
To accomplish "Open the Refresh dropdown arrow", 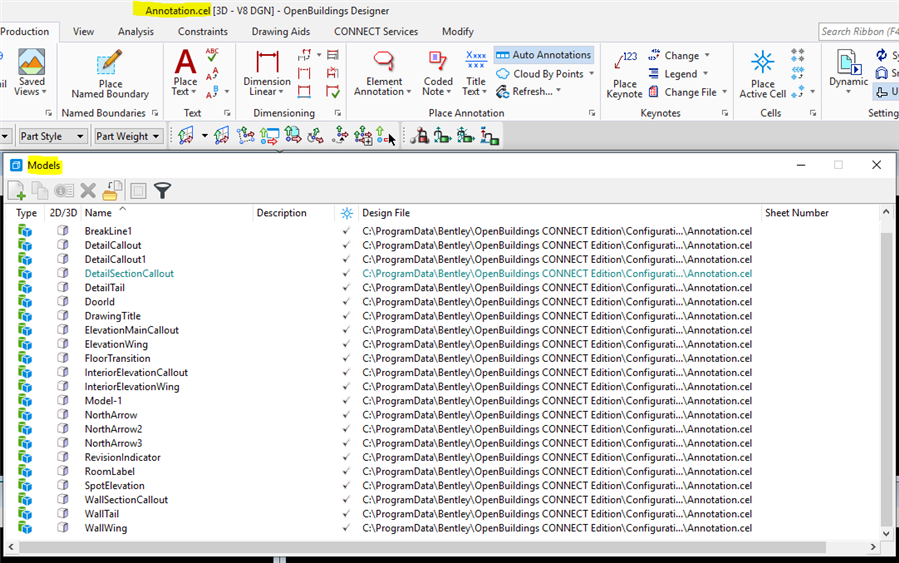I will [558, 91].
